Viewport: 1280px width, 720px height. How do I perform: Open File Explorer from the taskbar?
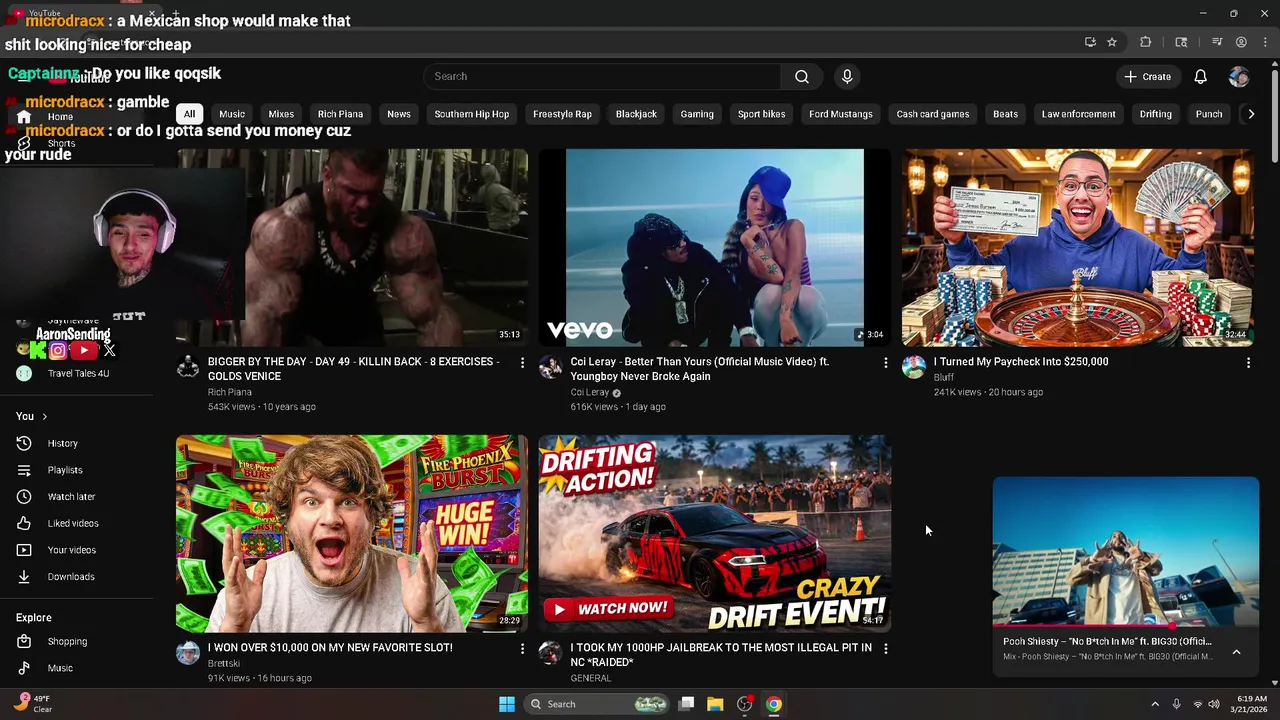click(715, 704)
